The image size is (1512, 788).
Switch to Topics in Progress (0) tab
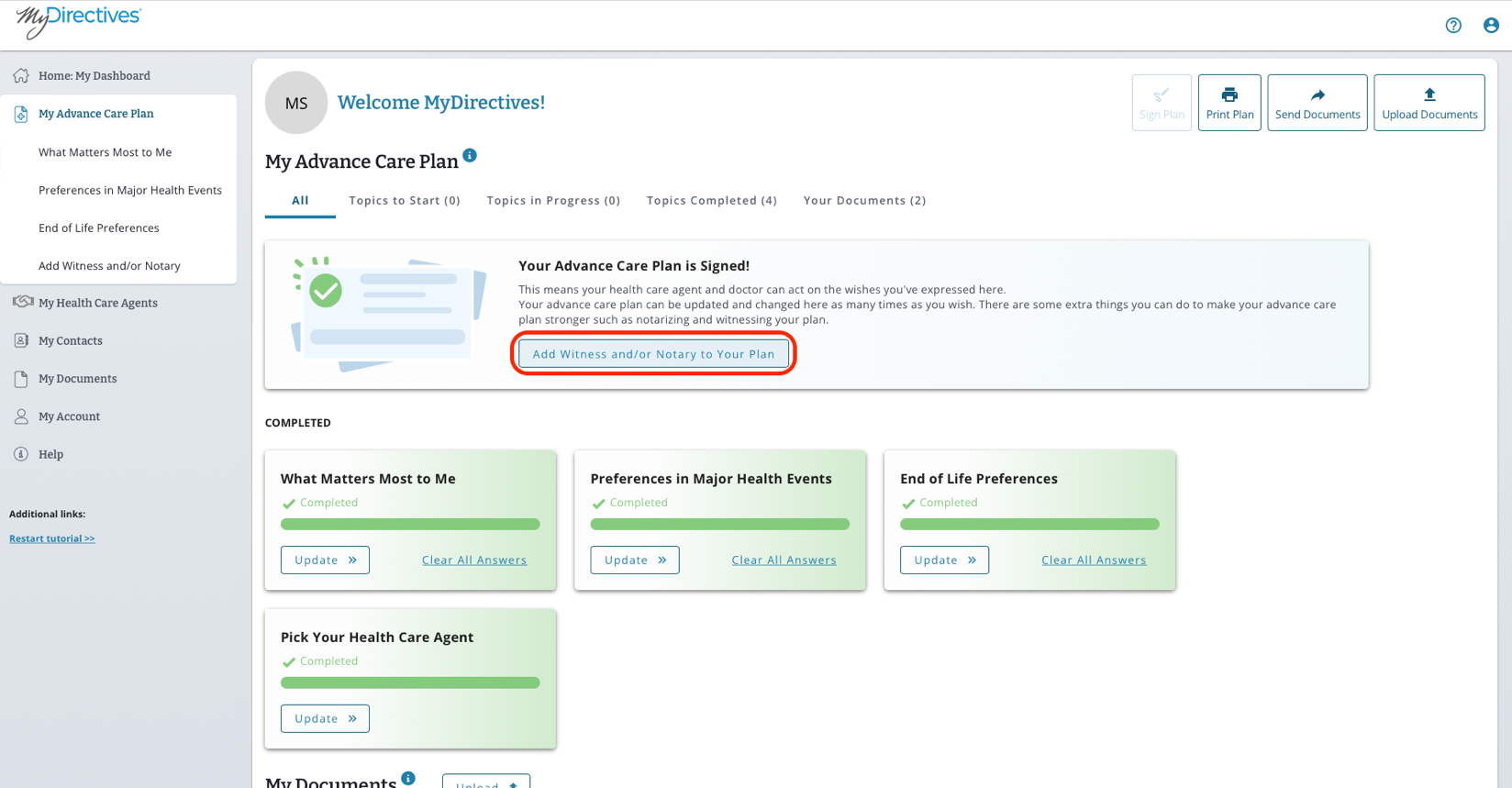553,200
